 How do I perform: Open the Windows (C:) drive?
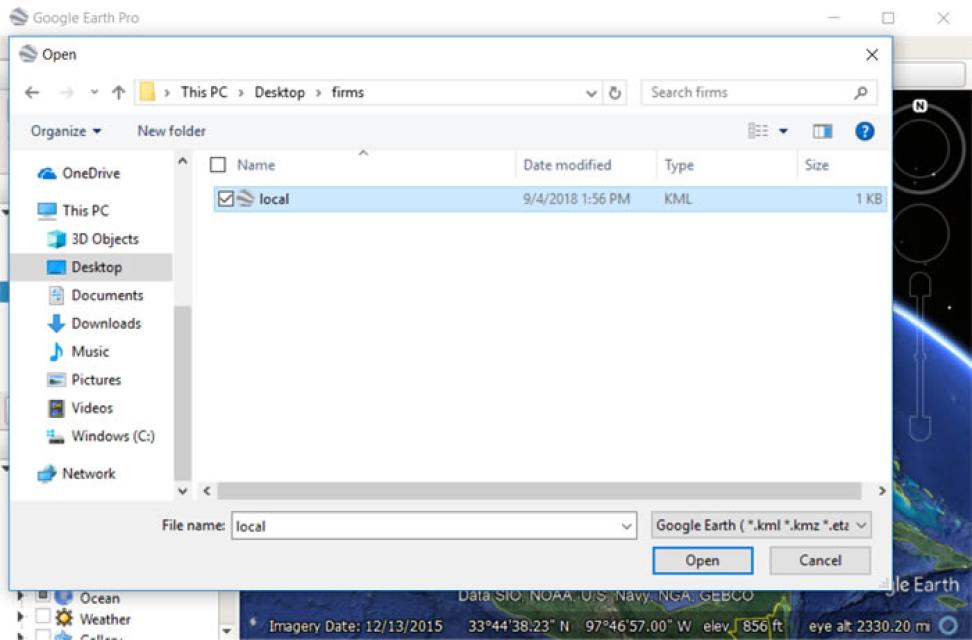click(101, 436)
